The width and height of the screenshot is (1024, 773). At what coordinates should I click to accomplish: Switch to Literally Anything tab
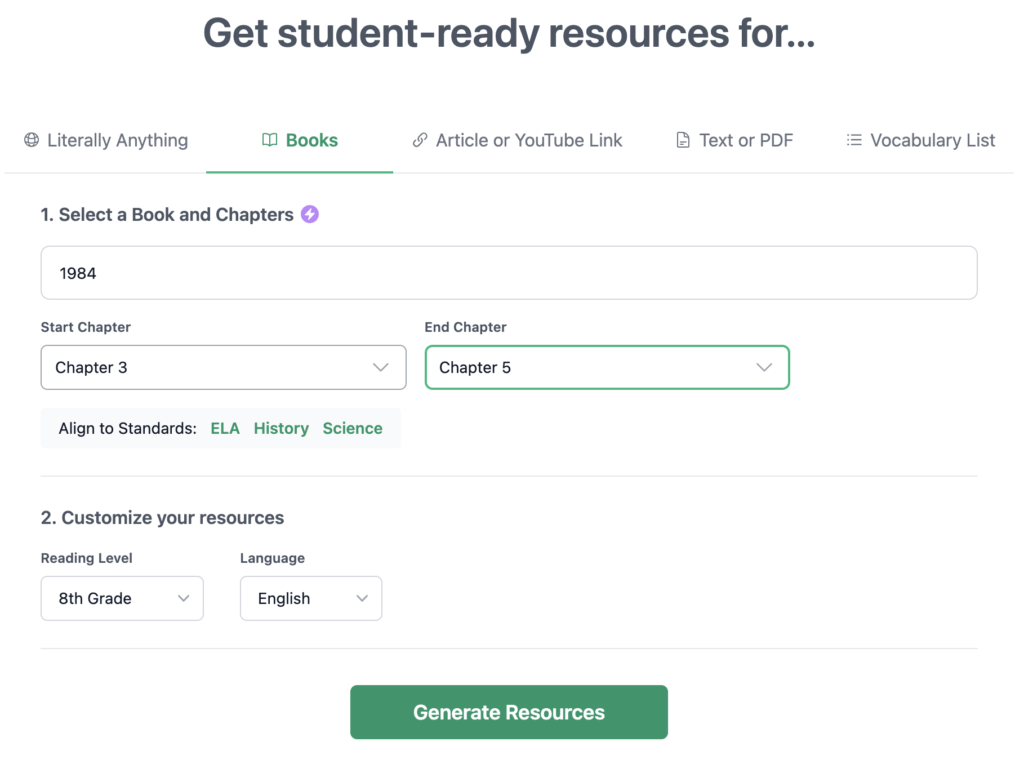pos(106,140)
